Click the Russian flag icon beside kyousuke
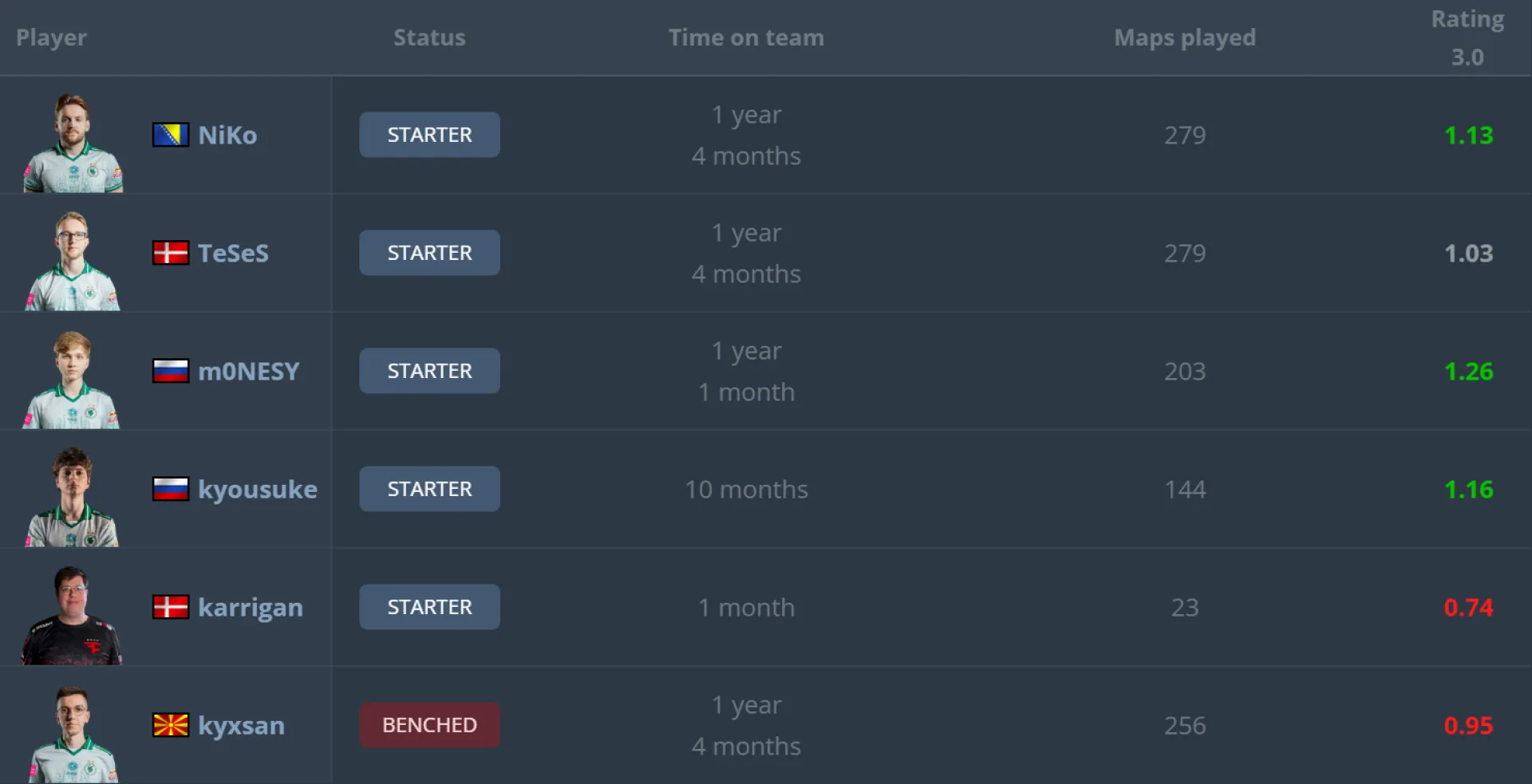This screenshot has height=784, width=1532. coord(171,489)
